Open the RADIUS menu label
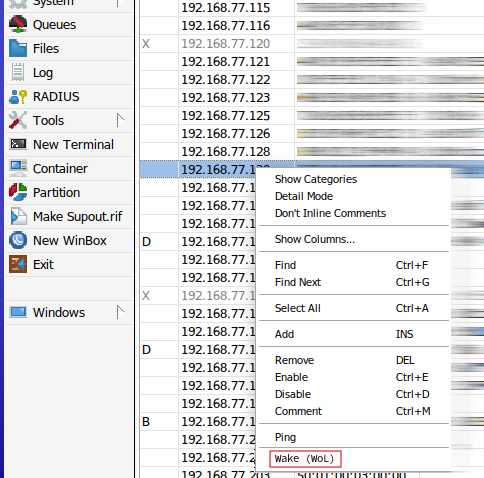Viewport: 484px width, 478px height. [56, 97]
